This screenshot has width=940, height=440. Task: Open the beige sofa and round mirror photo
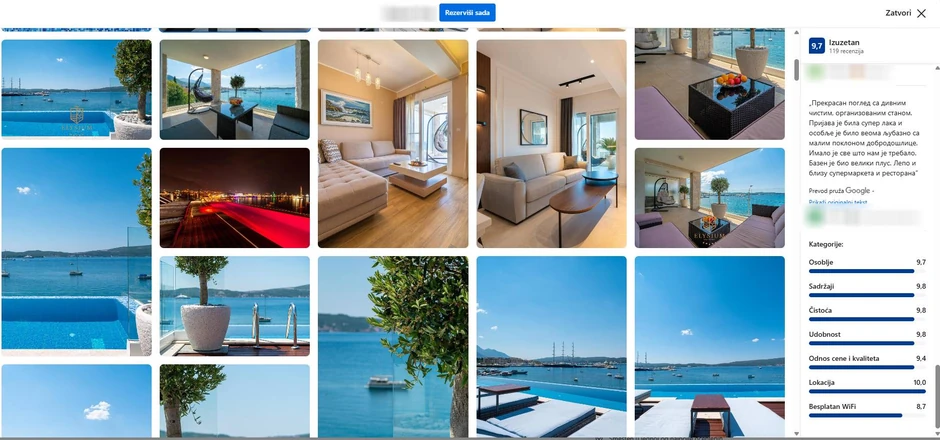[551, 144]
